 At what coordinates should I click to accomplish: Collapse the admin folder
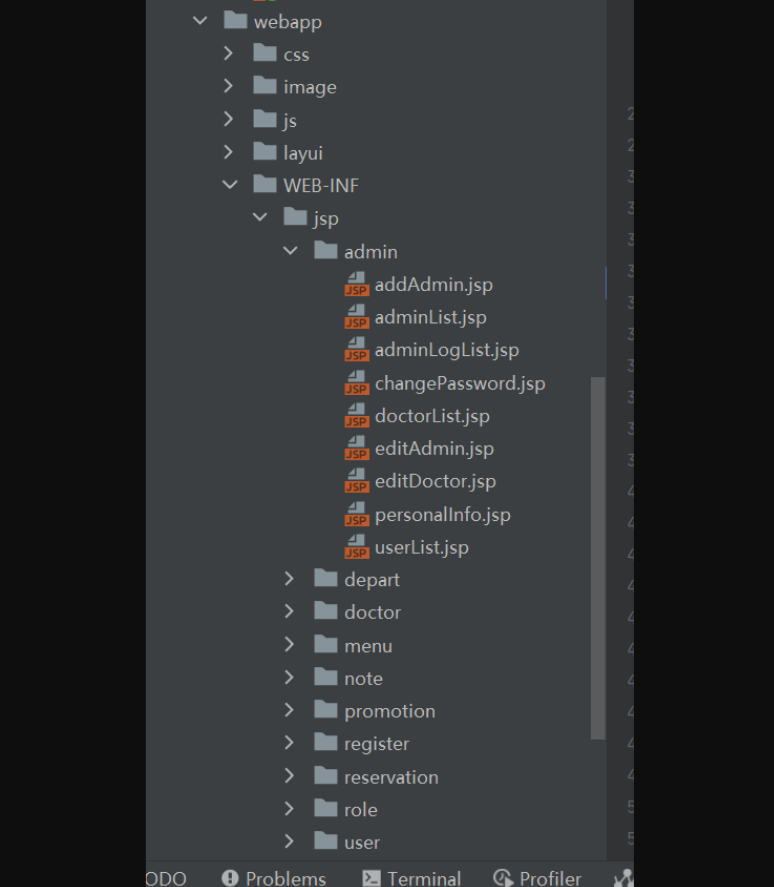pos(290,251)
